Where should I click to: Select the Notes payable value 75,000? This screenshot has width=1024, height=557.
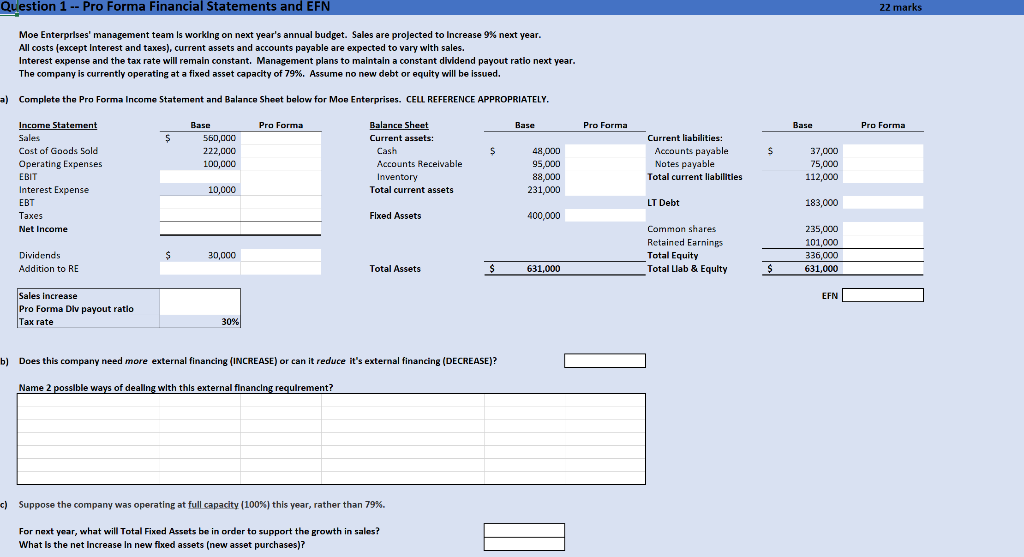(824, 164)
